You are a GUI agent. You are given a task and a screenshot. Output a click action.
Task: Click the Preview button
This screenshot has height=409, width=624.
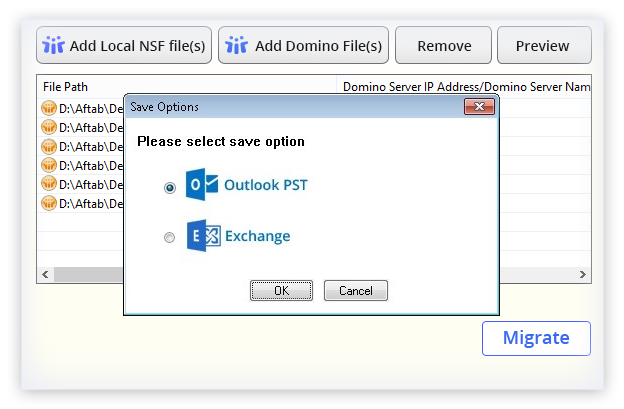click(544, 45)
